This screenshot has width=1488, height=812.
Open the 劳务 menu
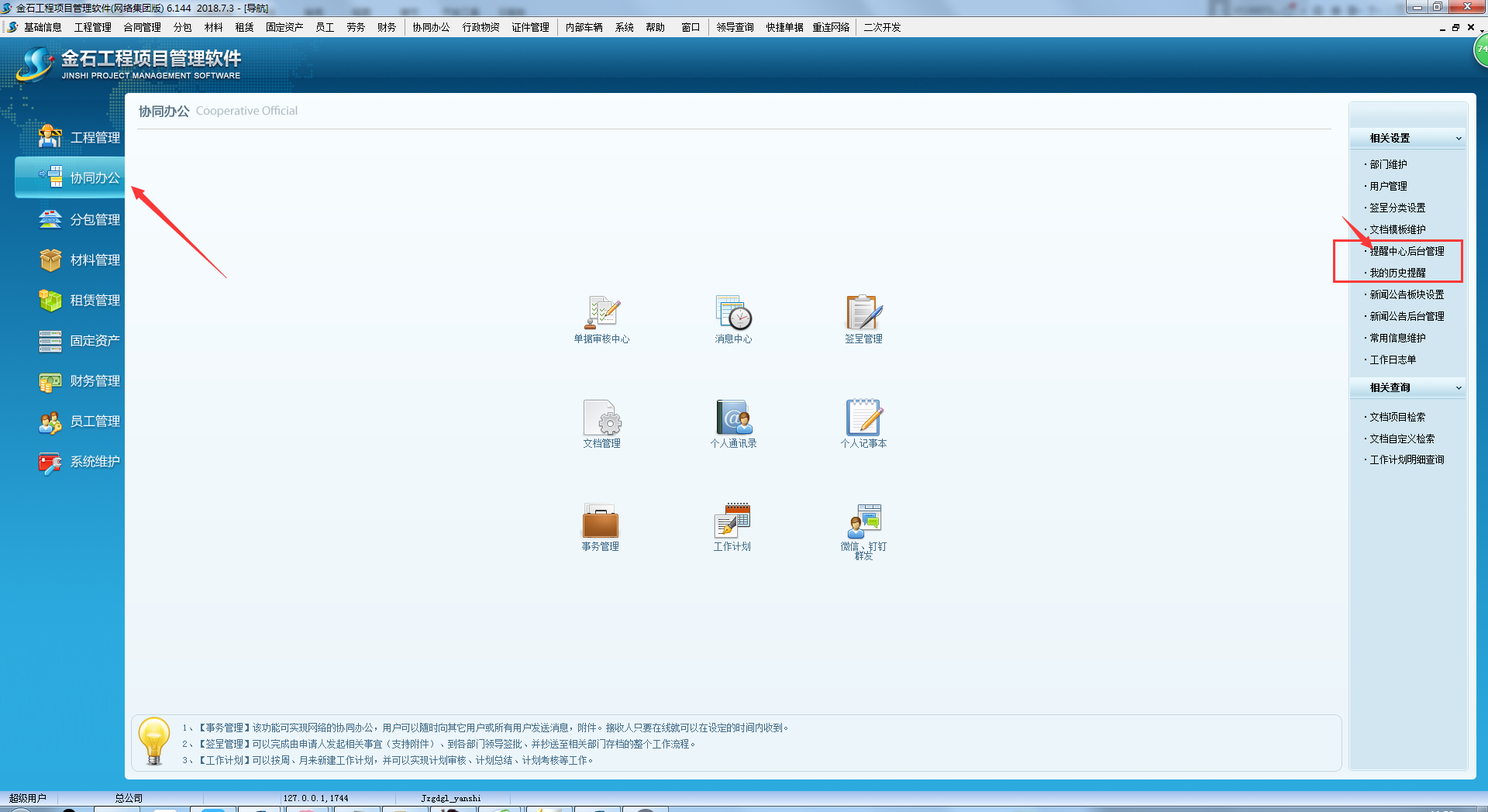pos(356,27)
